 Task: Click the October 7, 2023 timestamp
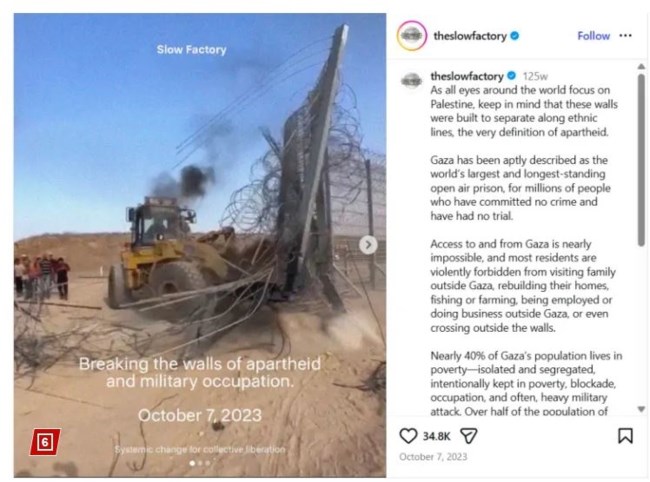point(433,457)
